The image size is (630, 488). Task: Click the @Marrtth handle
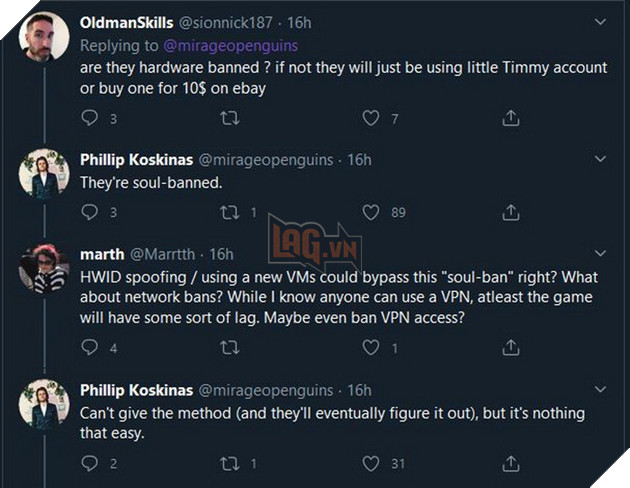pyautogui.click(x=164, y=254)
